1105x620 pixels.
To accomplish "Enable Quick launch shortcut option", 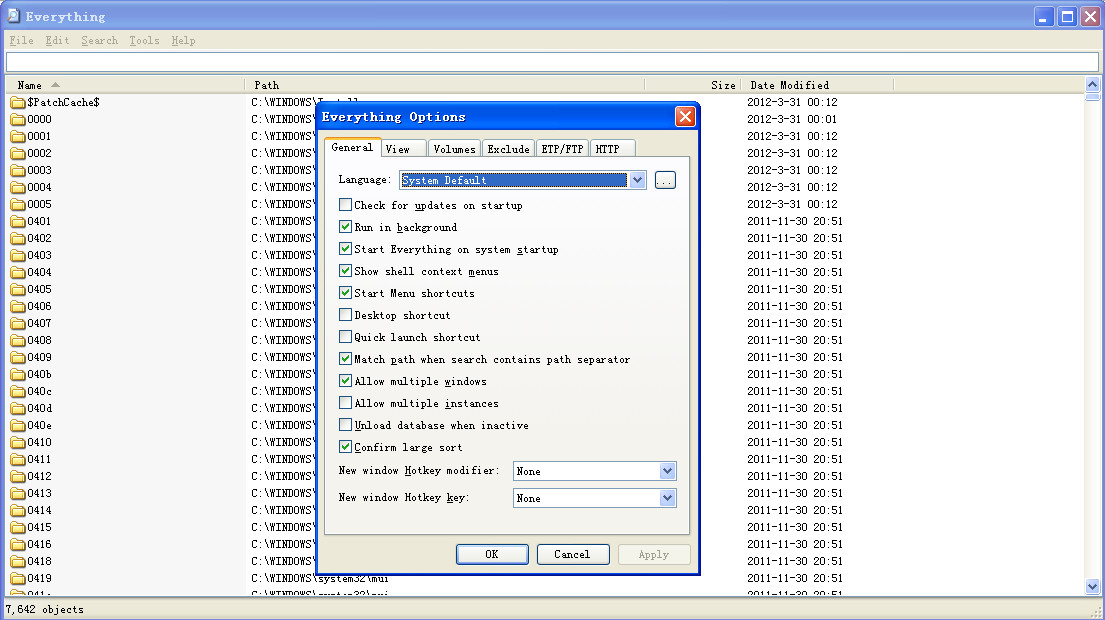I will (x=345, y=337).
